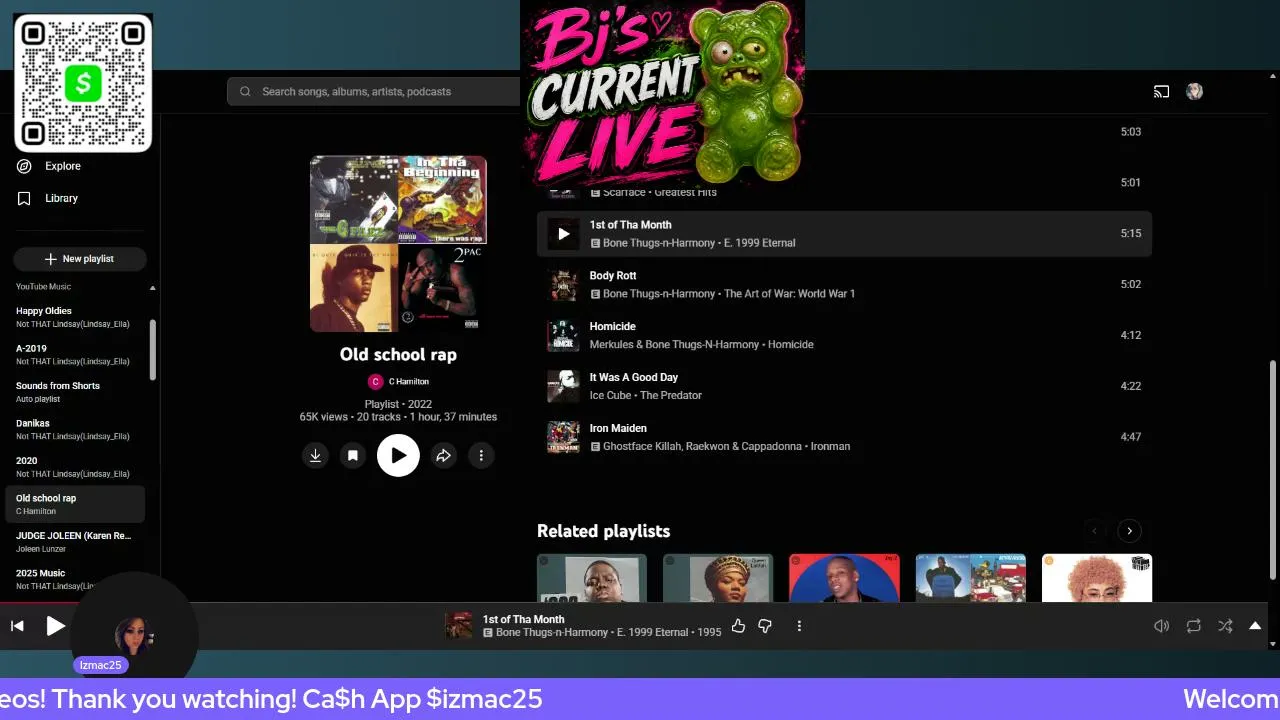Open the playlist more-options menu
The height and width of the screenshot is (720, 1280).
[x=481, y=456]
